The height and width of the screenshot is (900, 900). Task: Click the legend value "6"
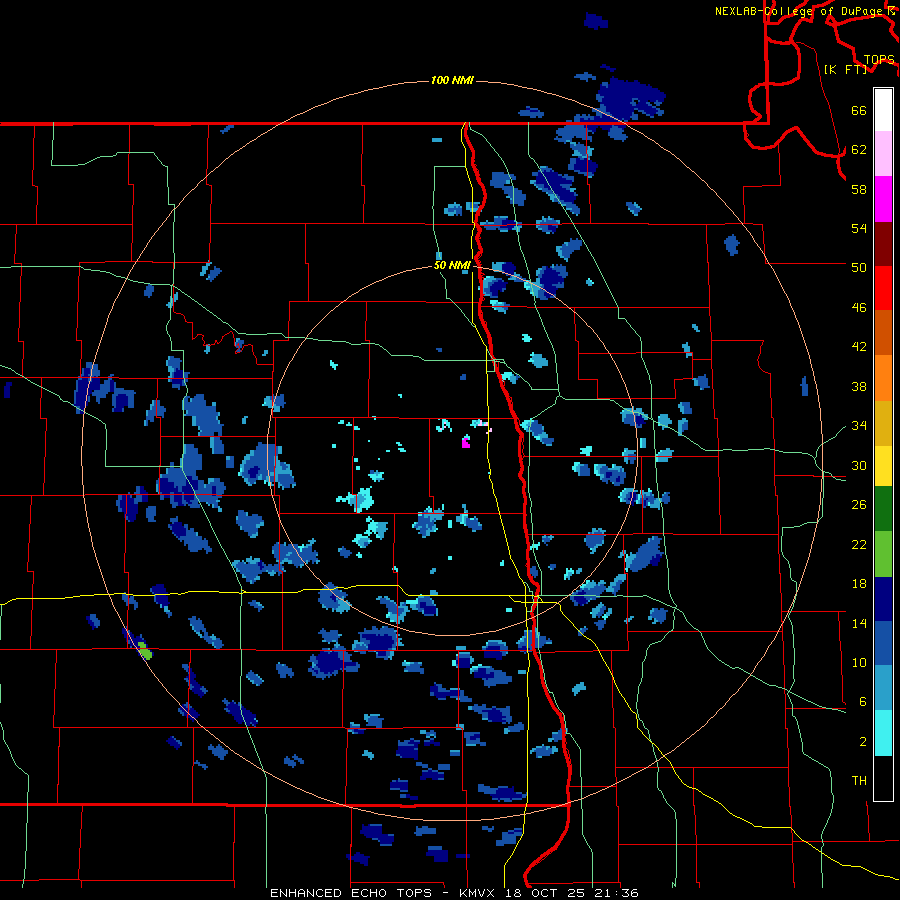pos(862,702)
